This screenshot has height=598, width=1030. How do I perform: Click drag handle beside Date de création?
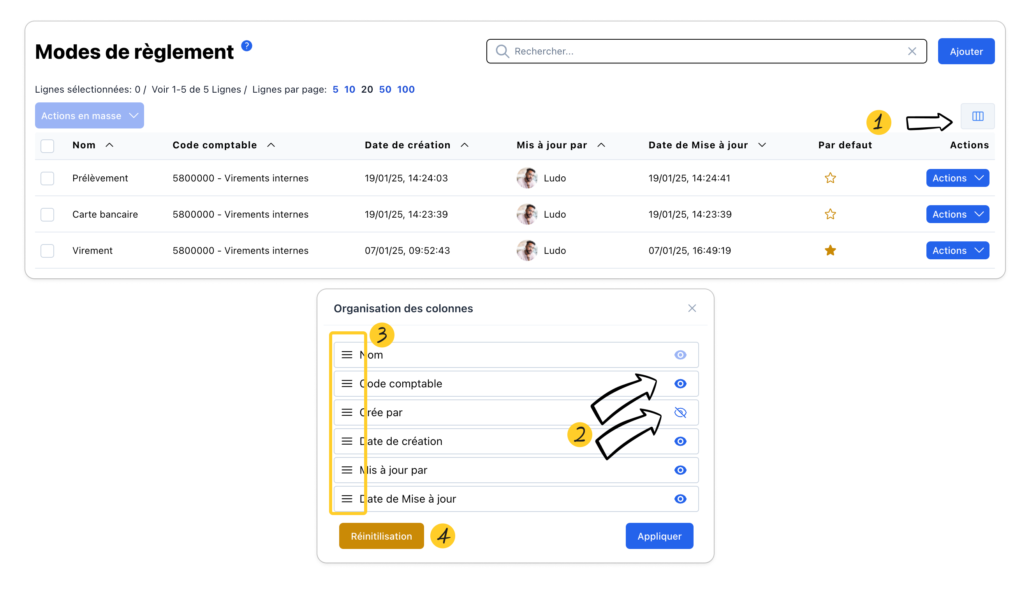click(347, 441)
